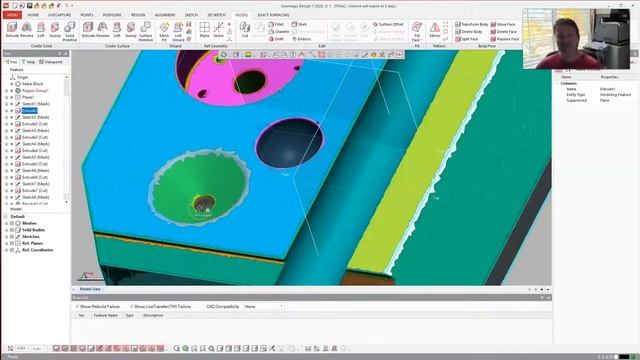The width and height of the screenshot is (640, 360).
Task: Open the MENU ribbon button
Action: click(12, 15)
